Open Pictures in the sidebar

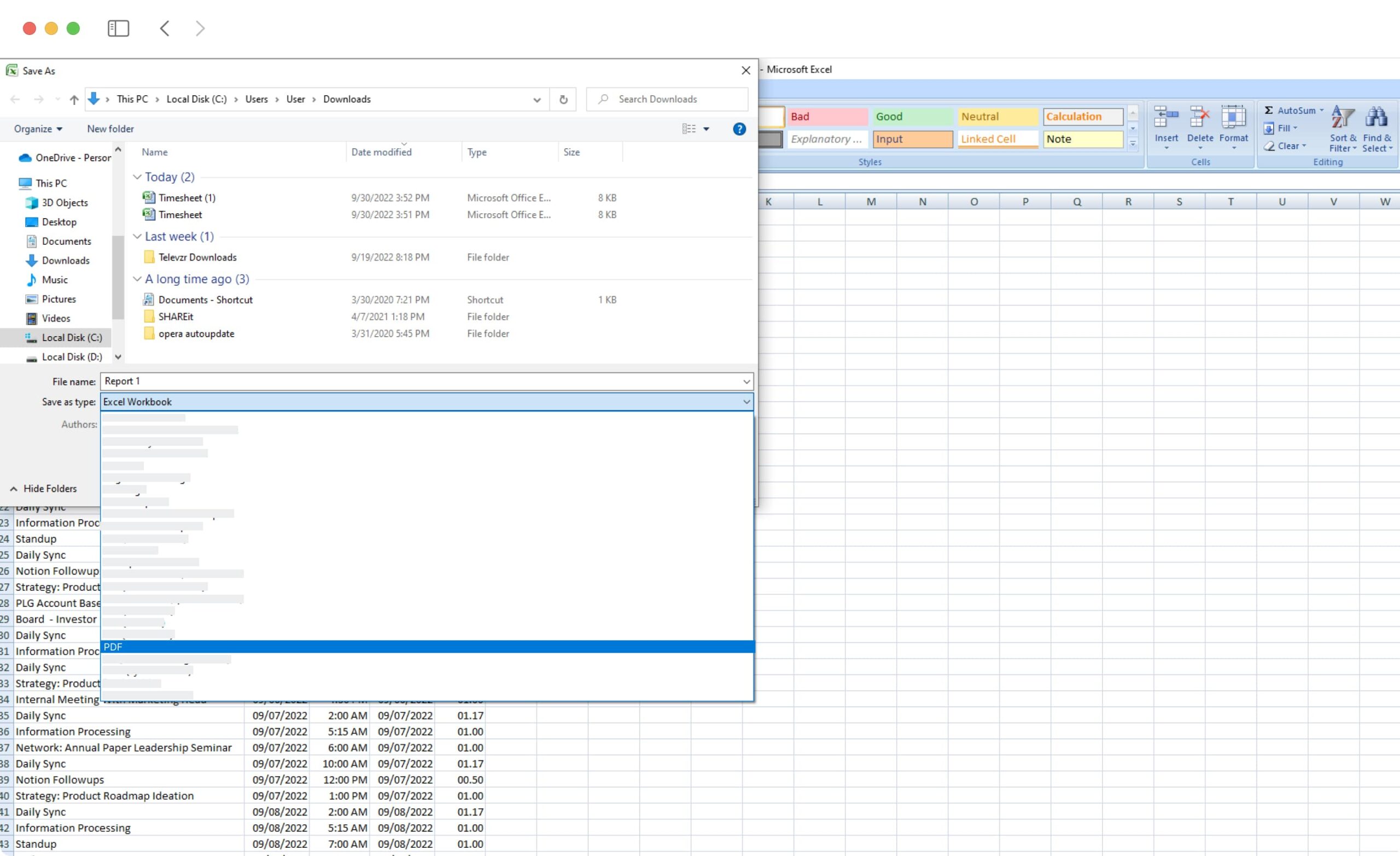pyautogui.click(x=51, y=300)
